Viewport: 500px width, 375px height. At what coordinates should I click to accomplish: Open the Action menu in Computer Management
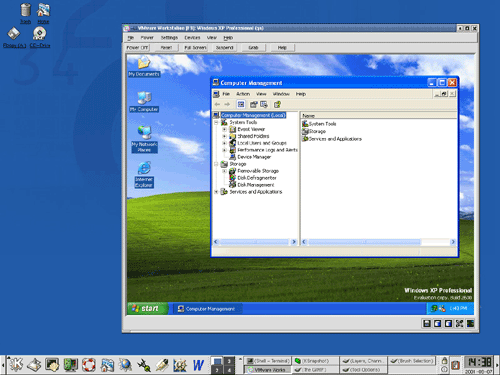(x=243, y=94)
